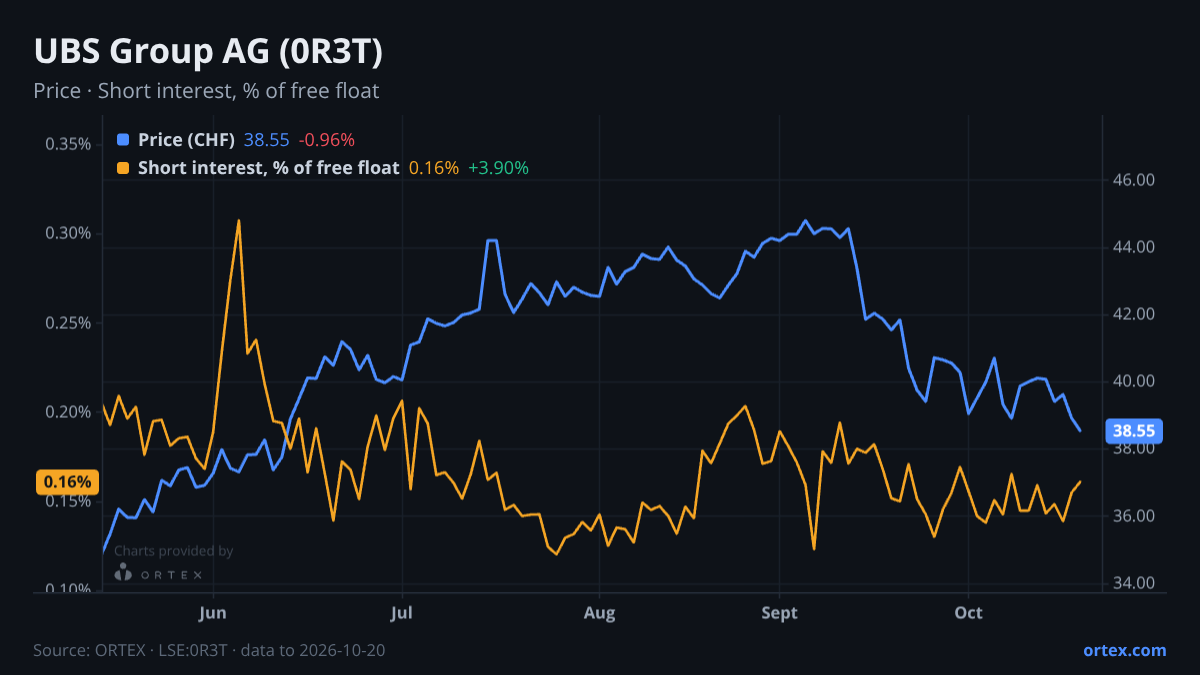Click the 44.00 right axis label

[x=1134, y=247]
